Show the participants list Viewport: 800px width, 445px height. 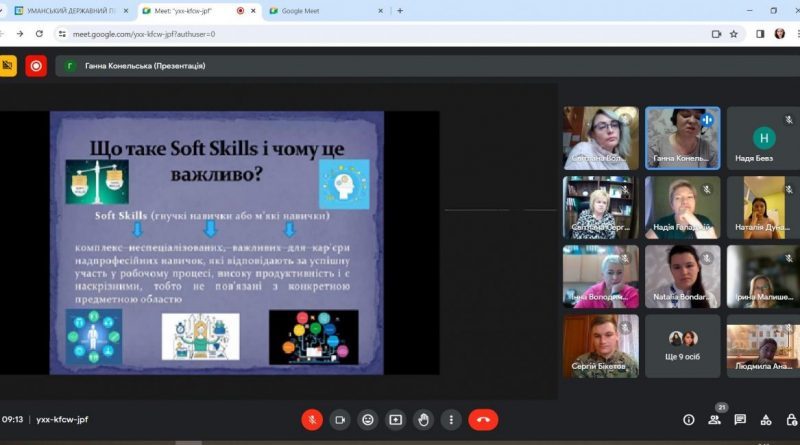(714, 420)
